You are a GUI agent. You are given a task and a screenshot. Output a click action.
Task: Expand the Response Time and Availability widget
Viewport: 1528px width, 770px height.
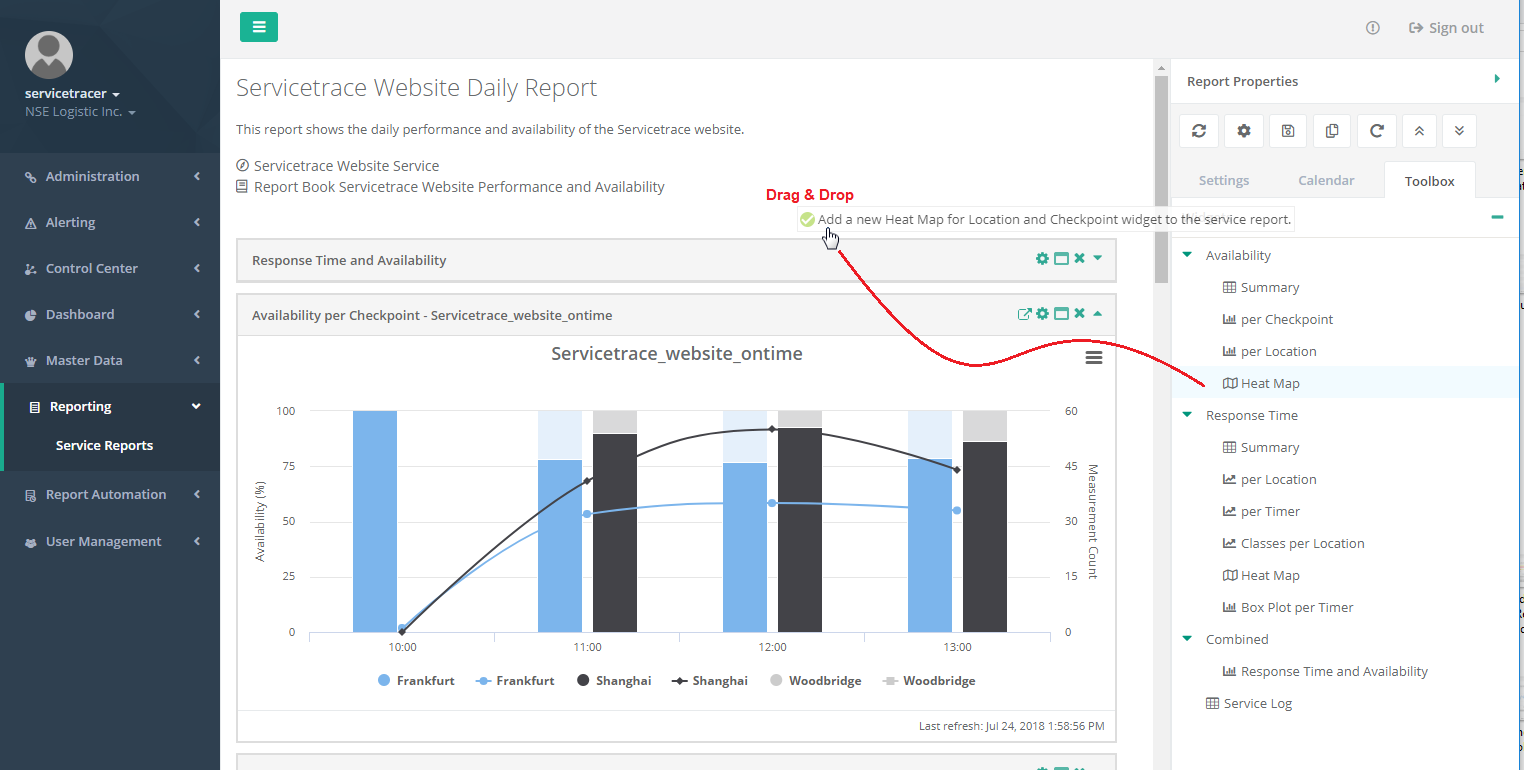(x=1097, y=258)
